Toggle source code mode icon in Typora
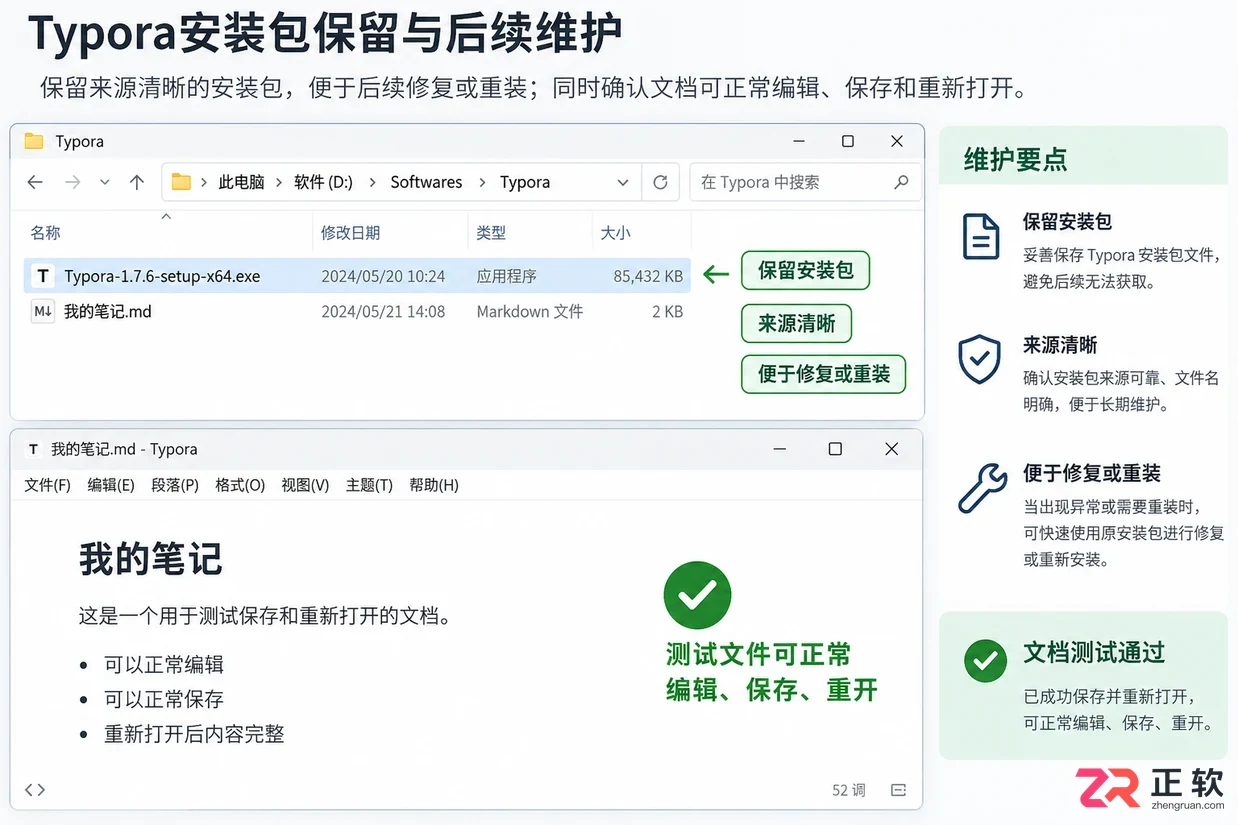The image size is (1238, 825). 35,790
